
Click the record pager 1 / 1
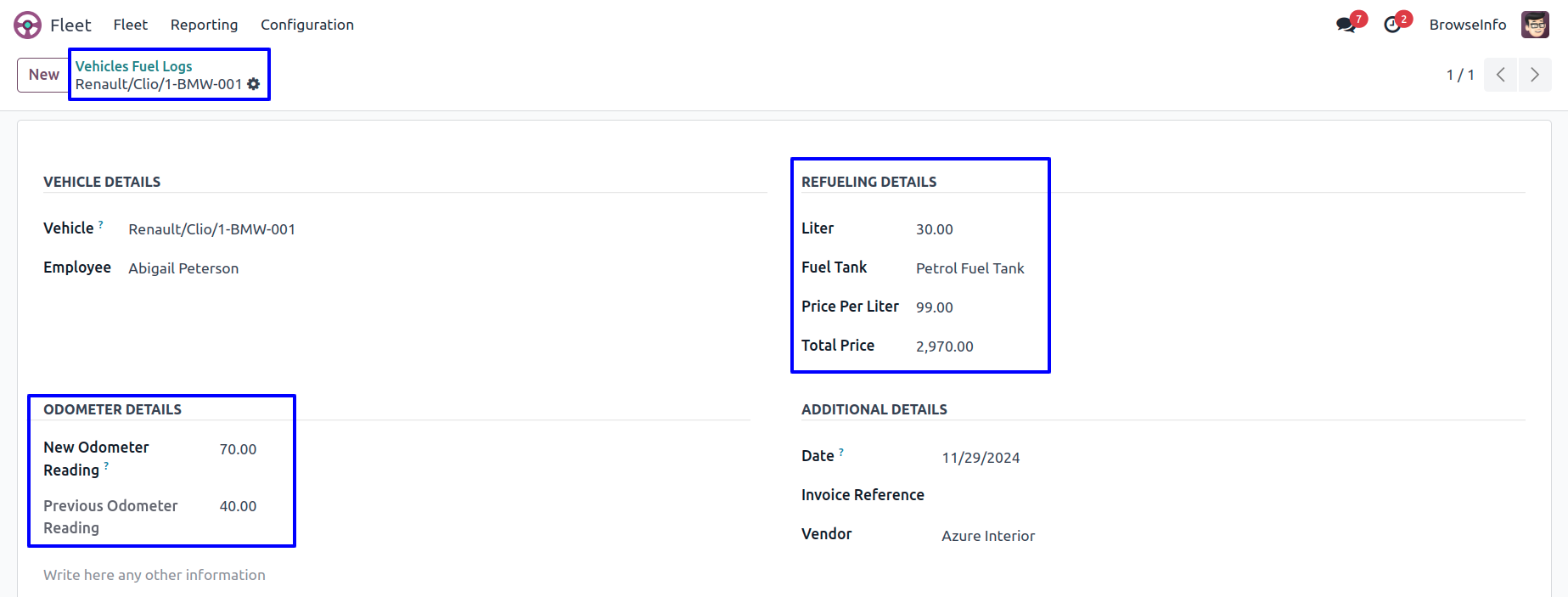[x=1459, y=75]
